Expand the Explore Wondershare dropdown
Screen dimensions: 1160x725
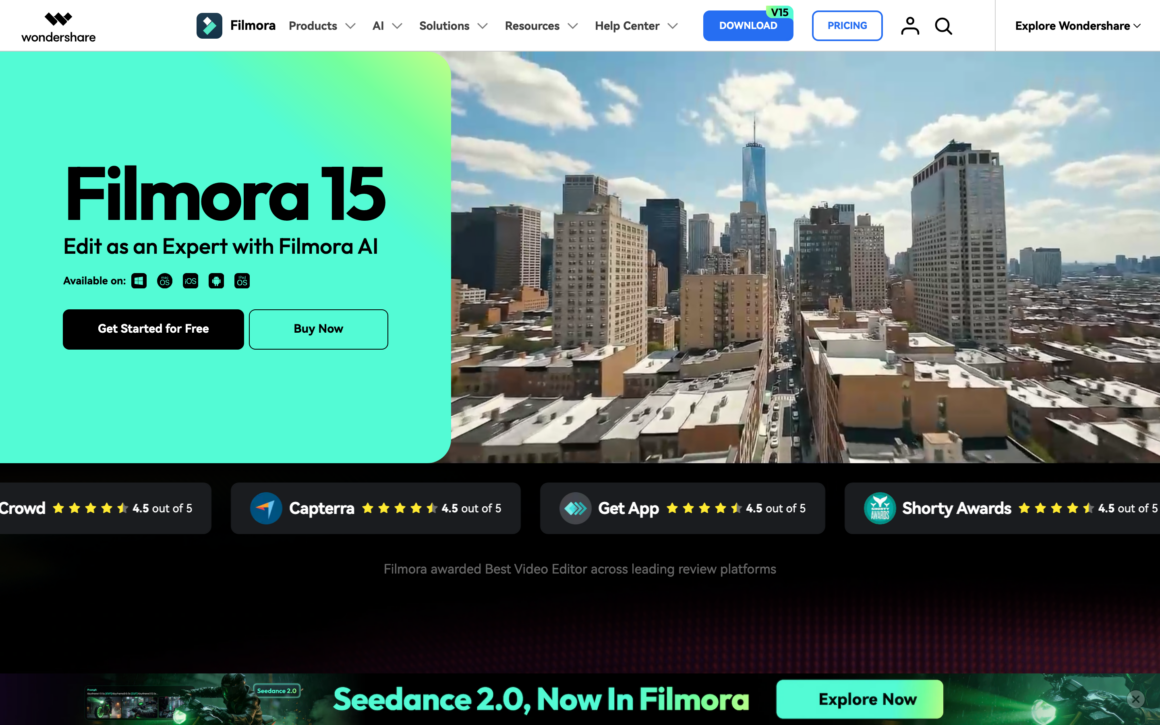1077,25
